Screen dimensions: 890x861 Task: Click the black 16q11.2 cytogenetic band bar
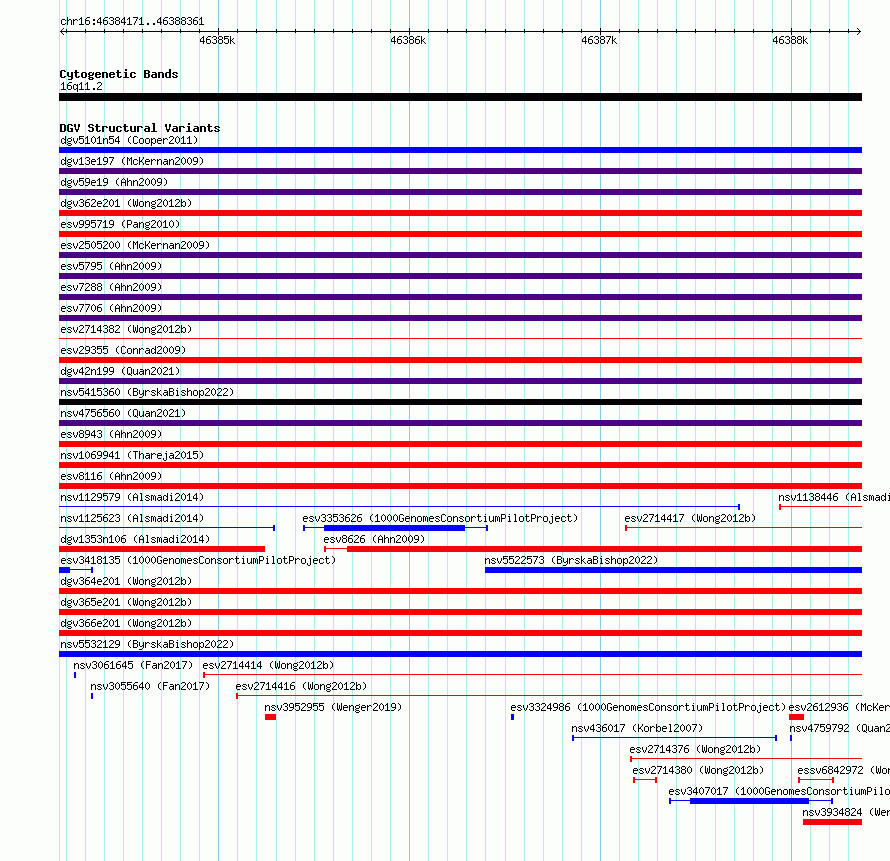click(460, 97)
